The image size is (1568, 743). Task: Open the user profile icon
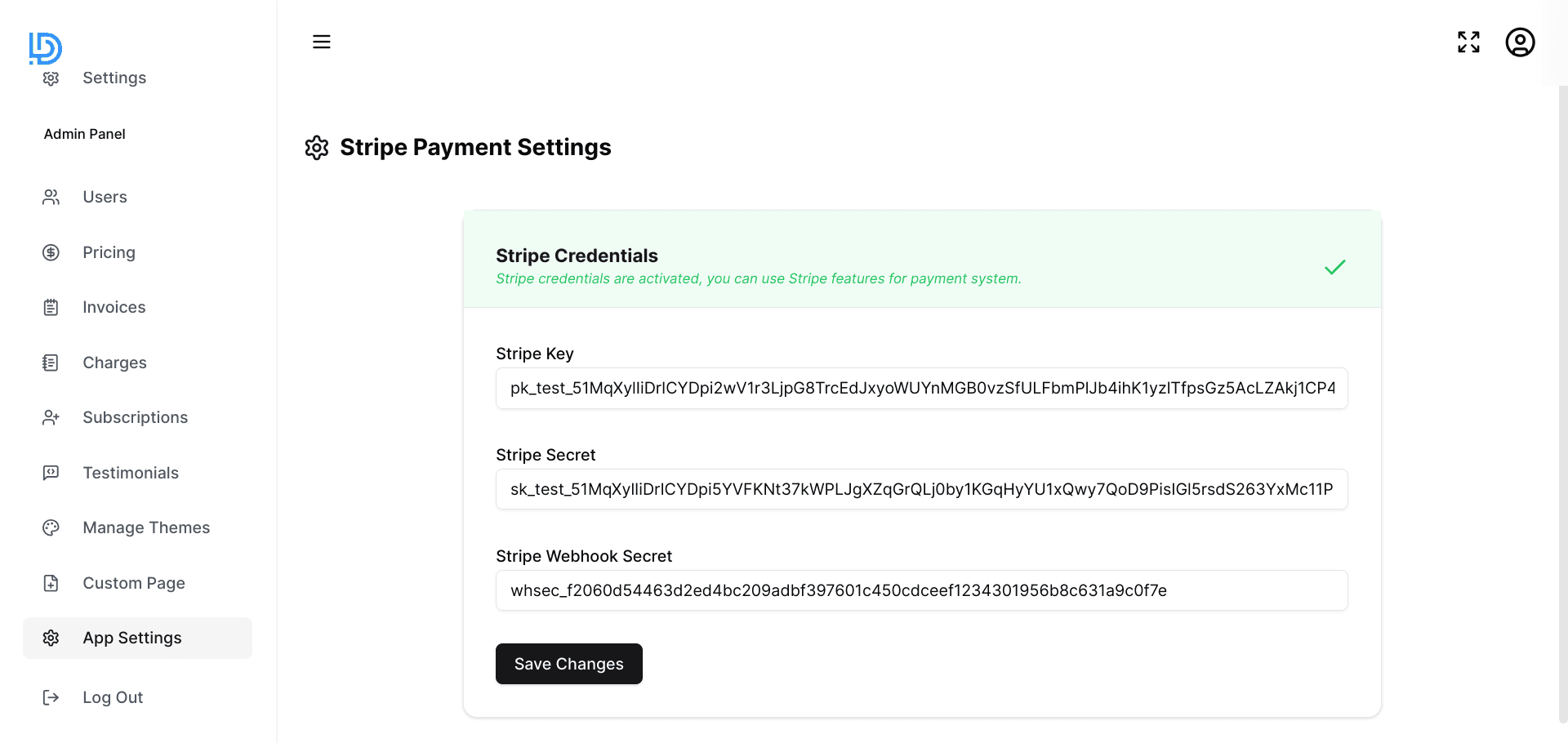point(1520,42)
